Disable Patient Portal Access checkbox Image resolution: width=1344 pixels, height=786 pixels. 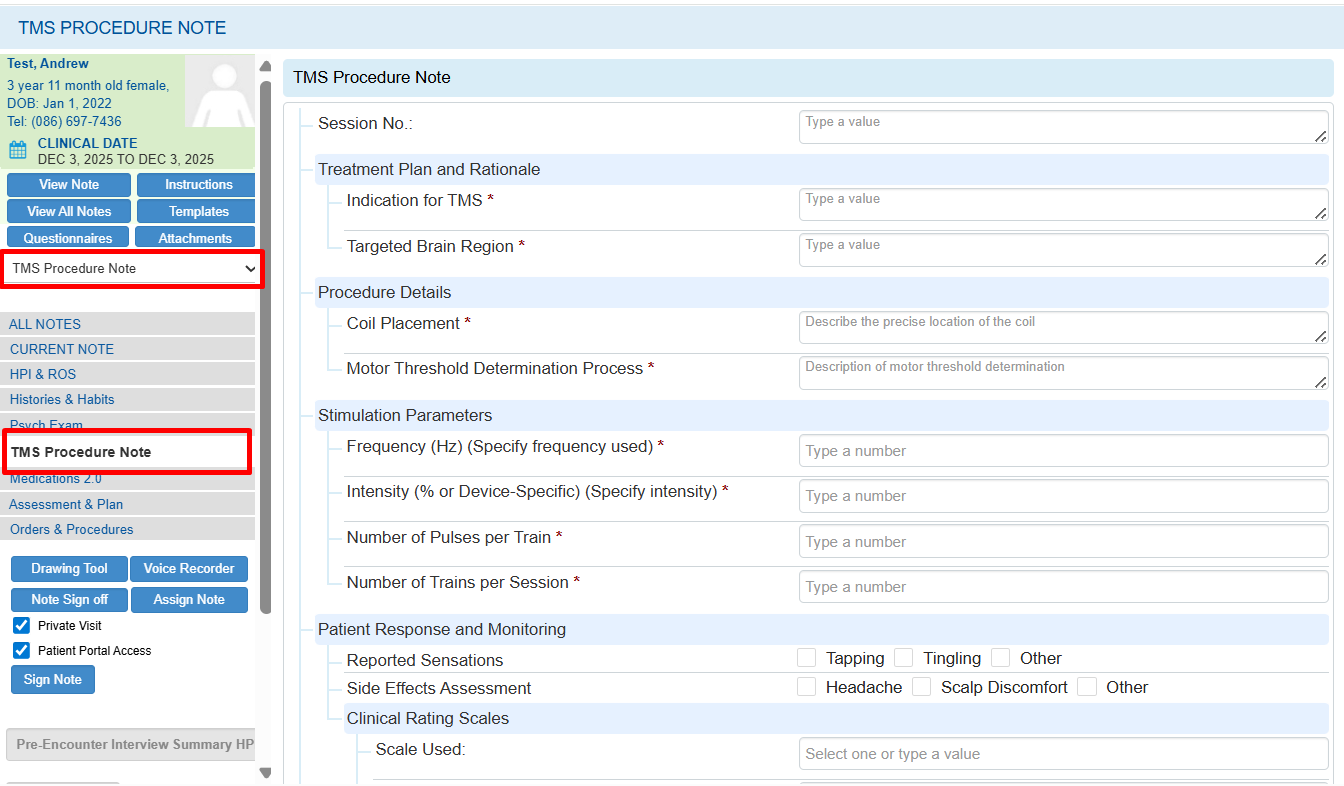pos(21,650)
